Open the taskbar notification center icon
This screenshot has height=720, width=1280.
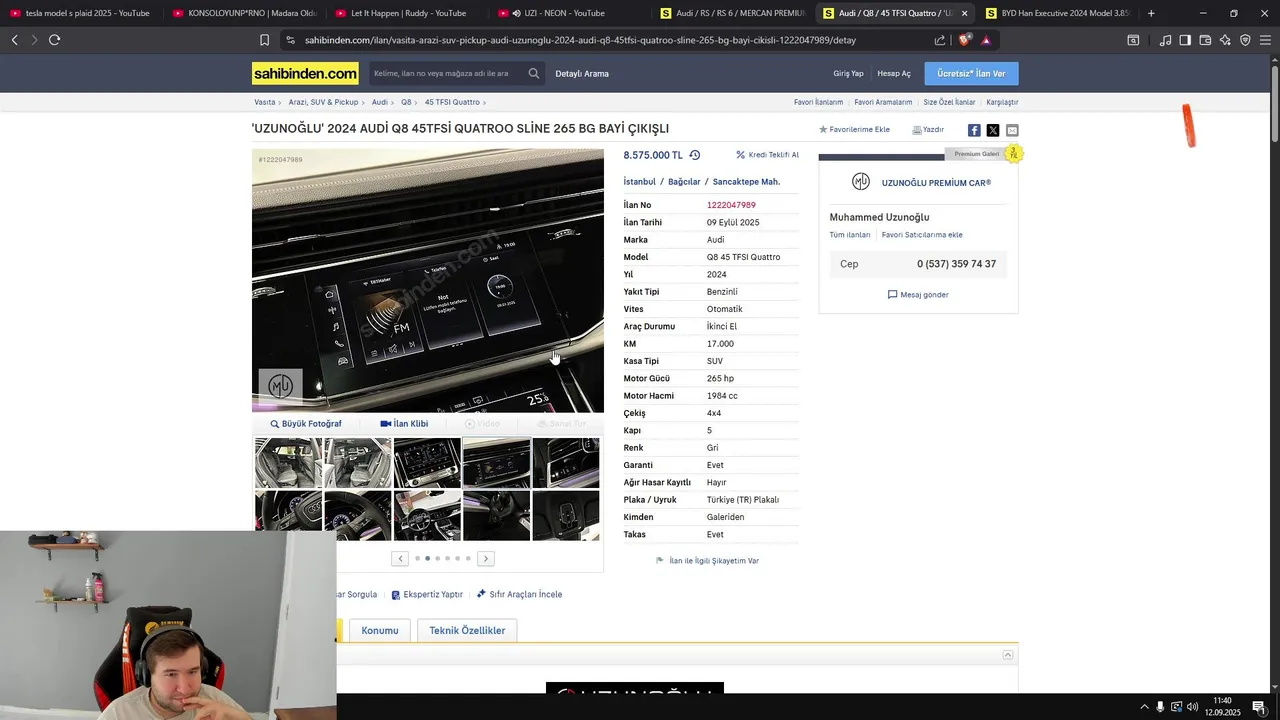click(x=1259, y=707)
